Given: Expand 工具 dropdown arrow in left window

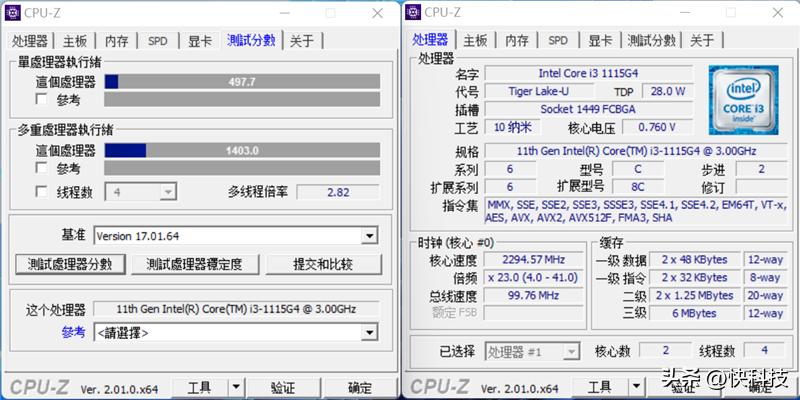Looking at the screenshot, I should coord(235,388).
